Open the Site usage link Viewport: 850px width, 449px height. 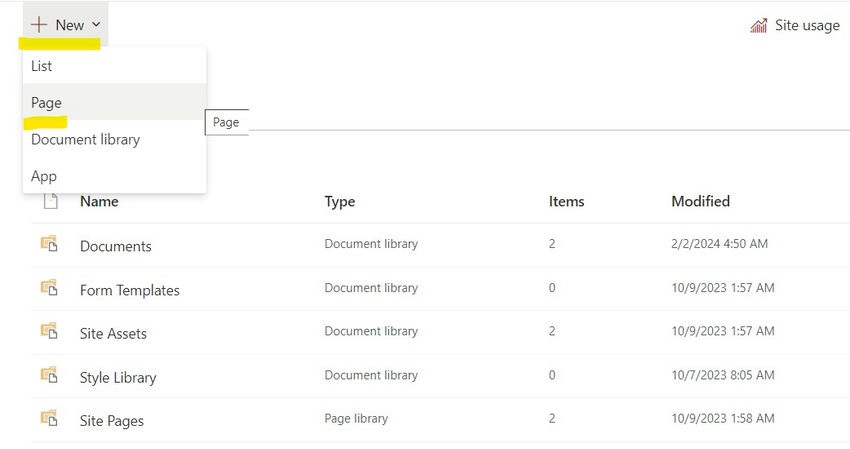pos(807,25)
